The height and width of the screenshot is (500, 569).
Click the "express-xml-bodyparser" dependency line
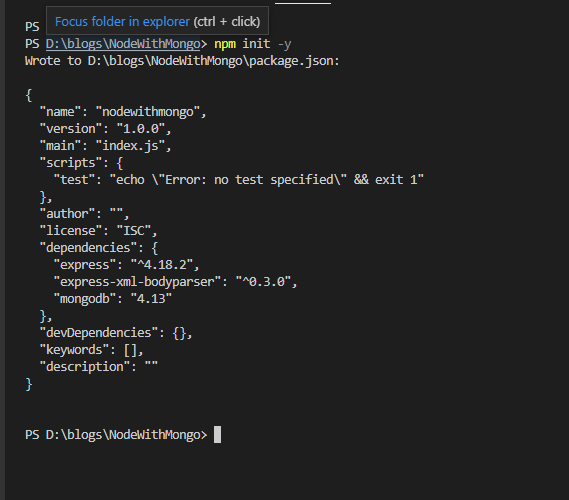pyautogui.click(x=175, y=282)
